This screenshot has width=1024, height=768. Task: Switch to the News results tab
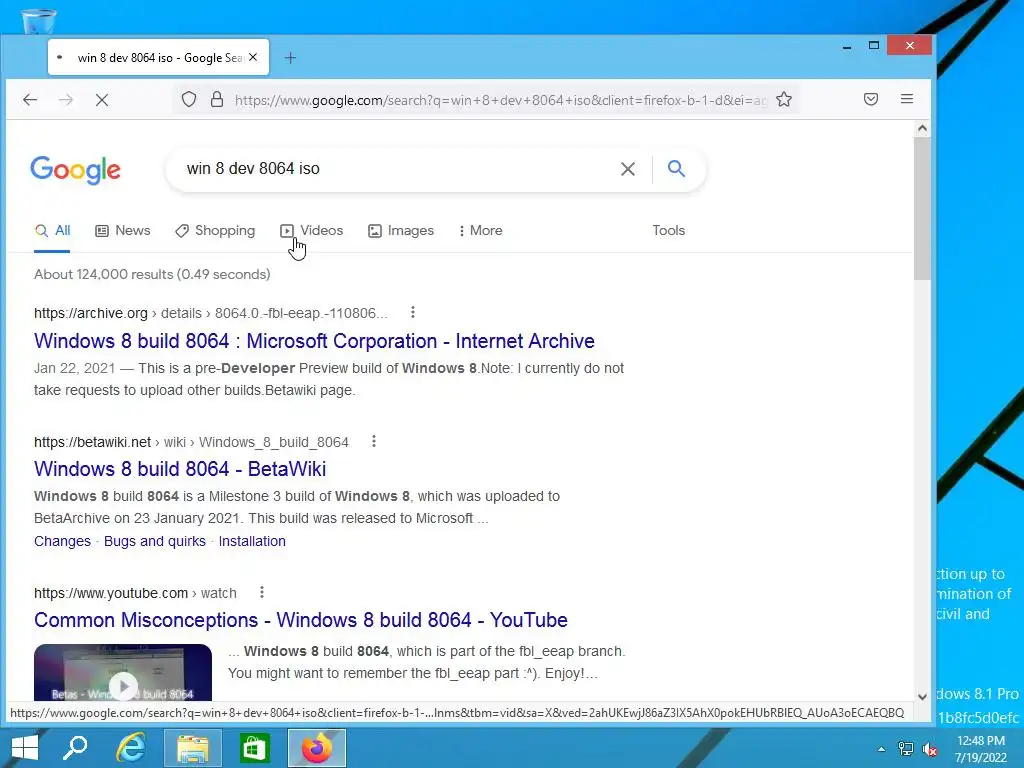pos(123,231)
